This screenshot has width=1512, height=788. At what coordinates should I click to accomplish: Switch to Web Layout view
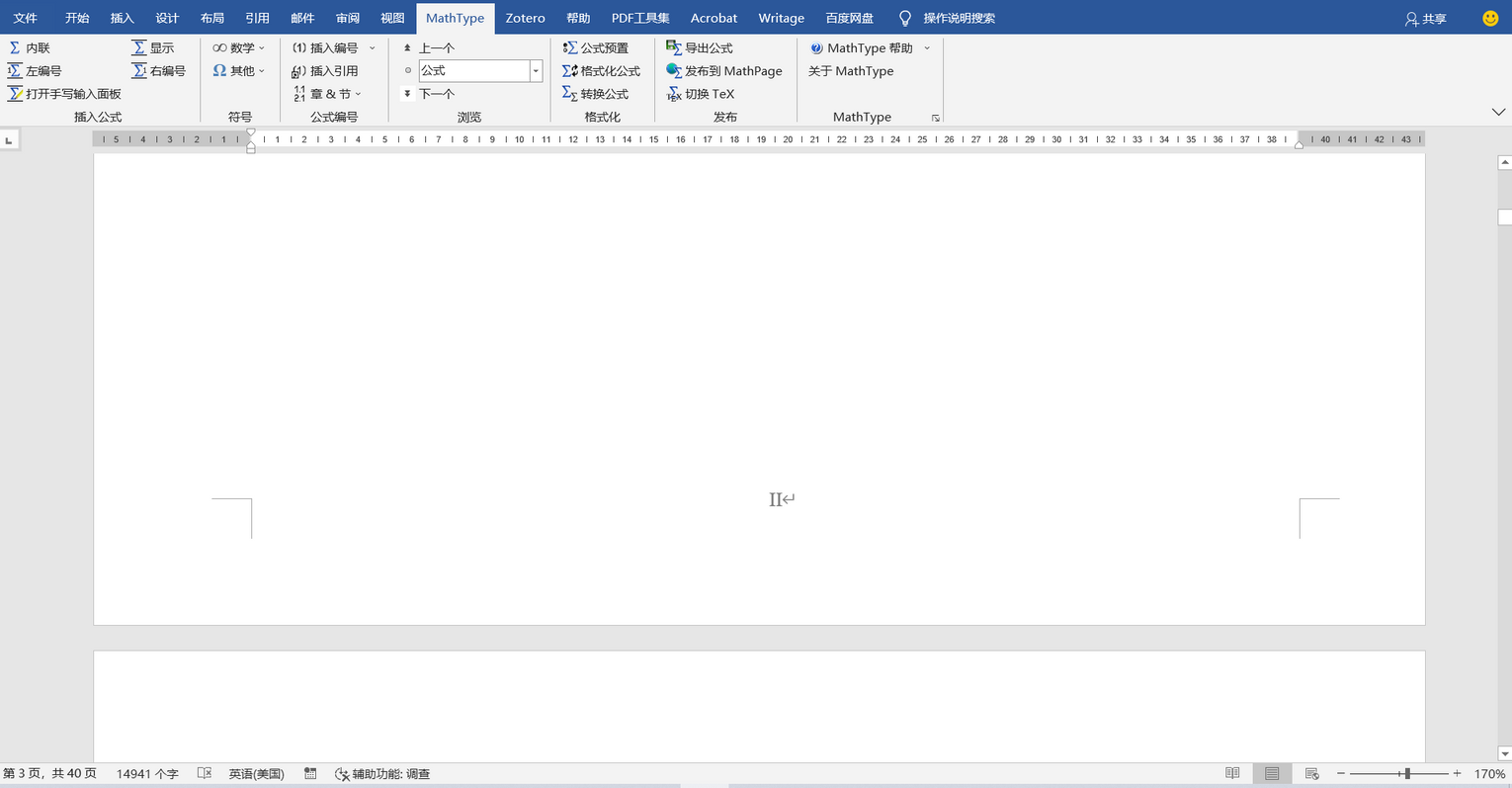pyautogui.click(x=1312, y=773)
